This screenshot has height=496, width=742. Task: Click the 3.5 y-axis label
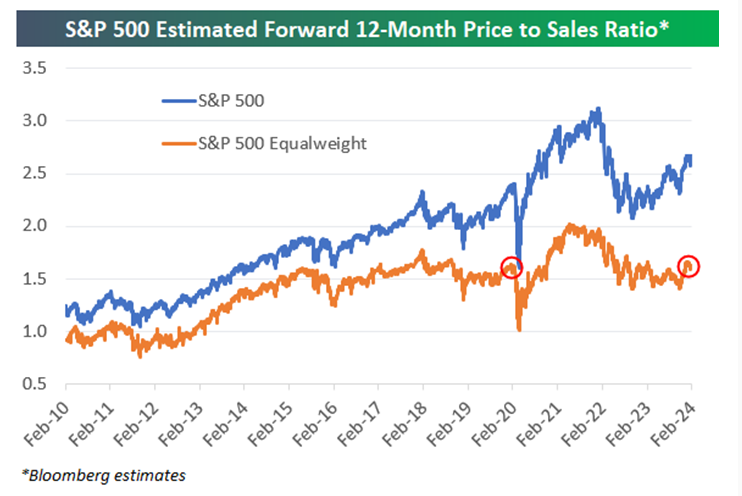coord(35,68)
